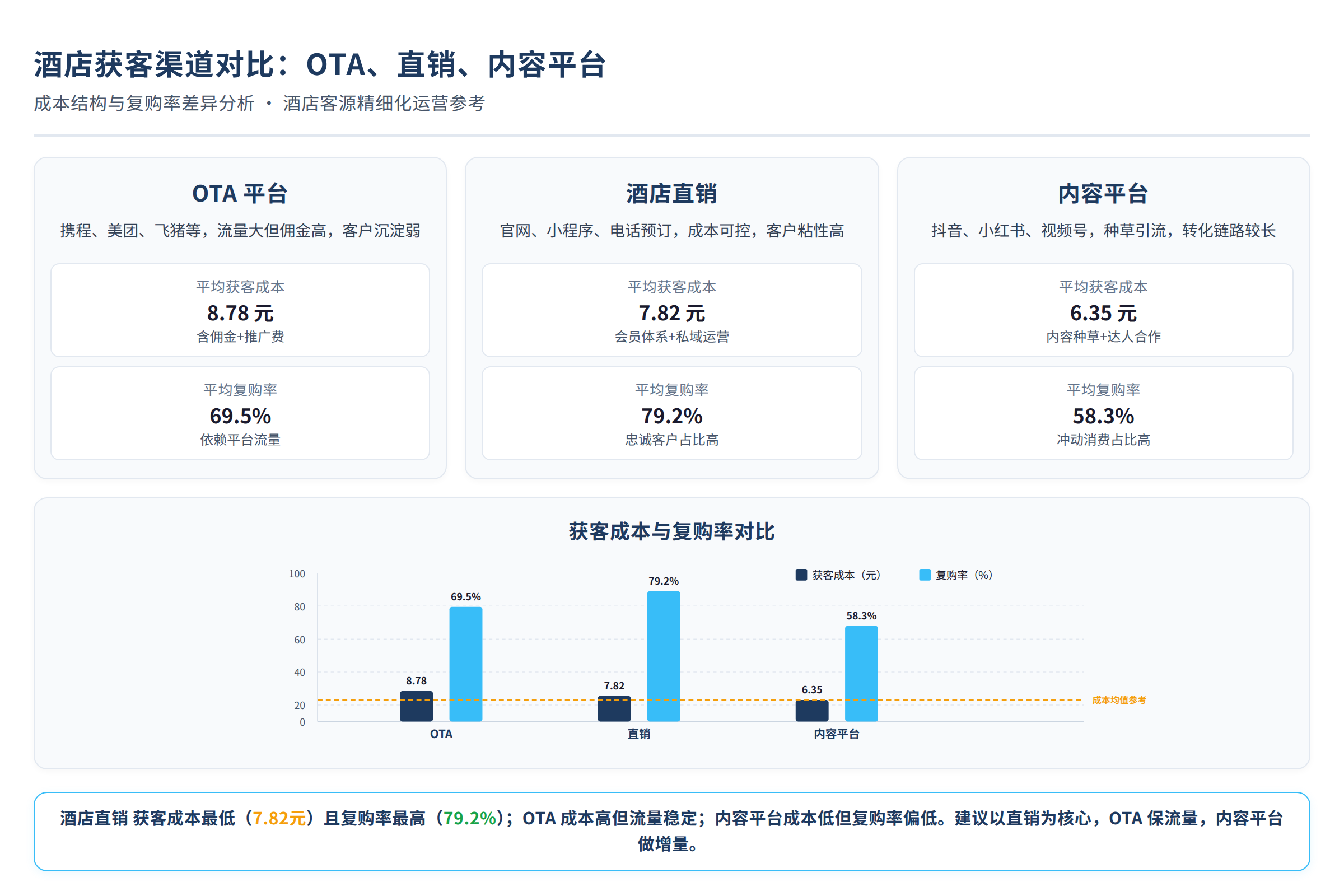The height and width of the screenshot is (896, 1344).
Task: Click the 忠诚客户占比高 note
Action: (671, 440)
